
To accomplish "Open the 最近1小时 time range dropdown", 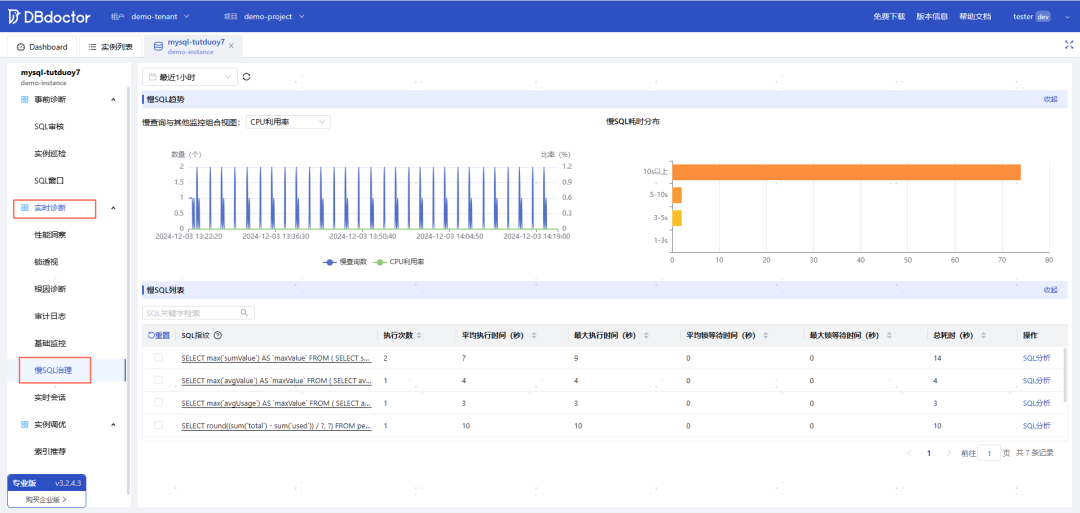I will click(x=189, y=77).
